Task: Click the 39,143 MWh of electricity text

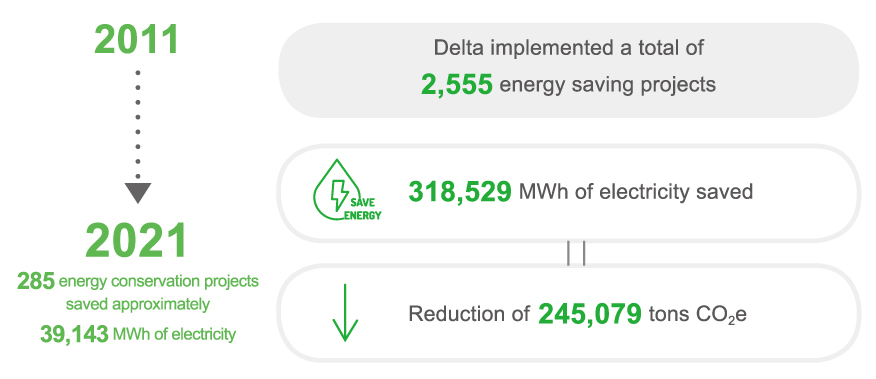Action: [138, 334]
